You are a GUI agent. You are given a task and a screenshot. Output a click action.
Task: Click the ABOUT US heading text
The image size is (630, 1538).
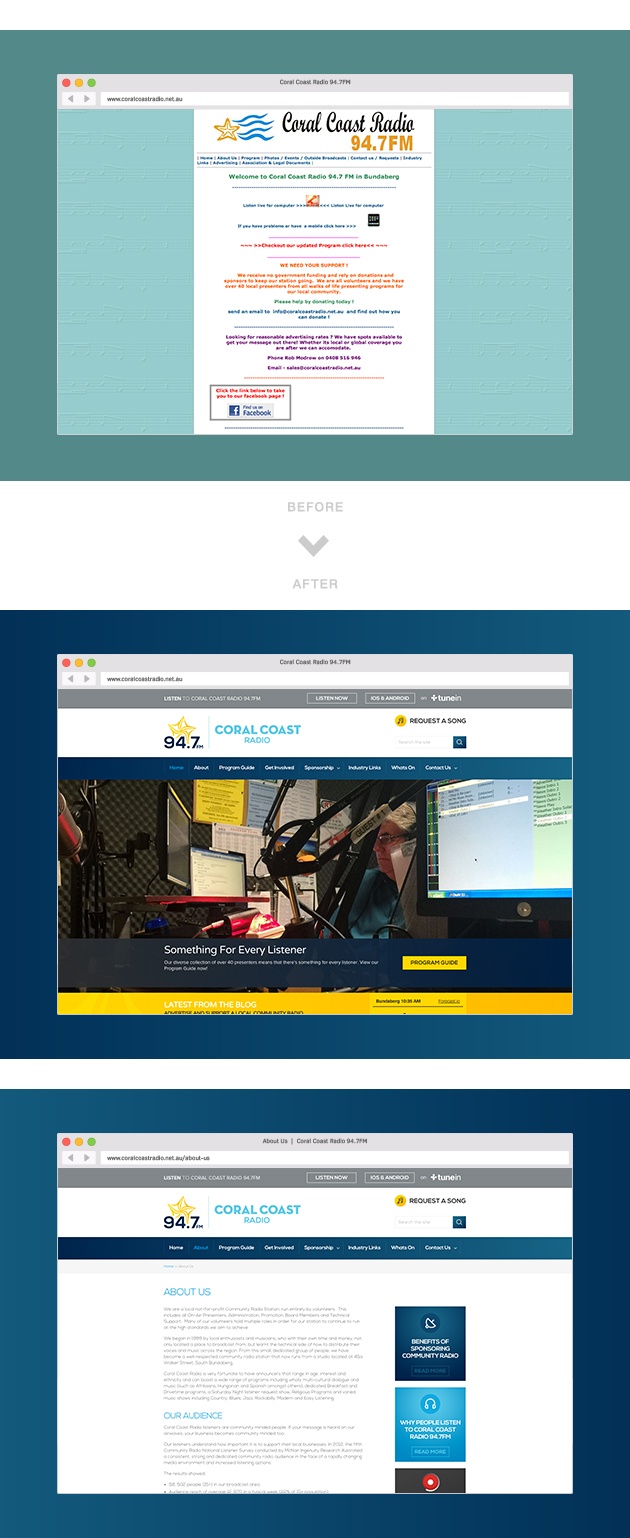tap(187, 1292)
